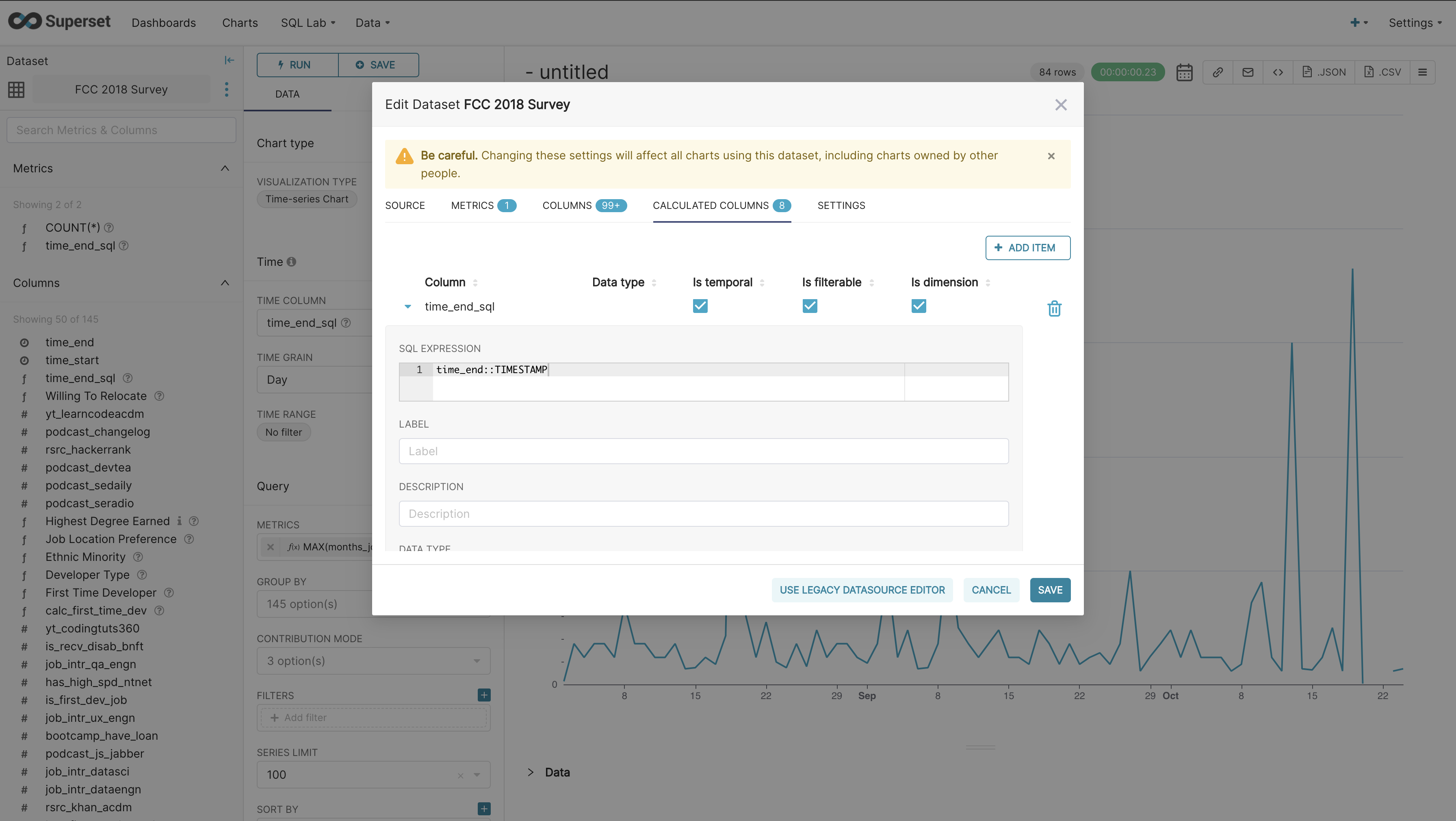
Task: Uncheck Is dimension for time_end_sql
Action: (x=919, y=306)
